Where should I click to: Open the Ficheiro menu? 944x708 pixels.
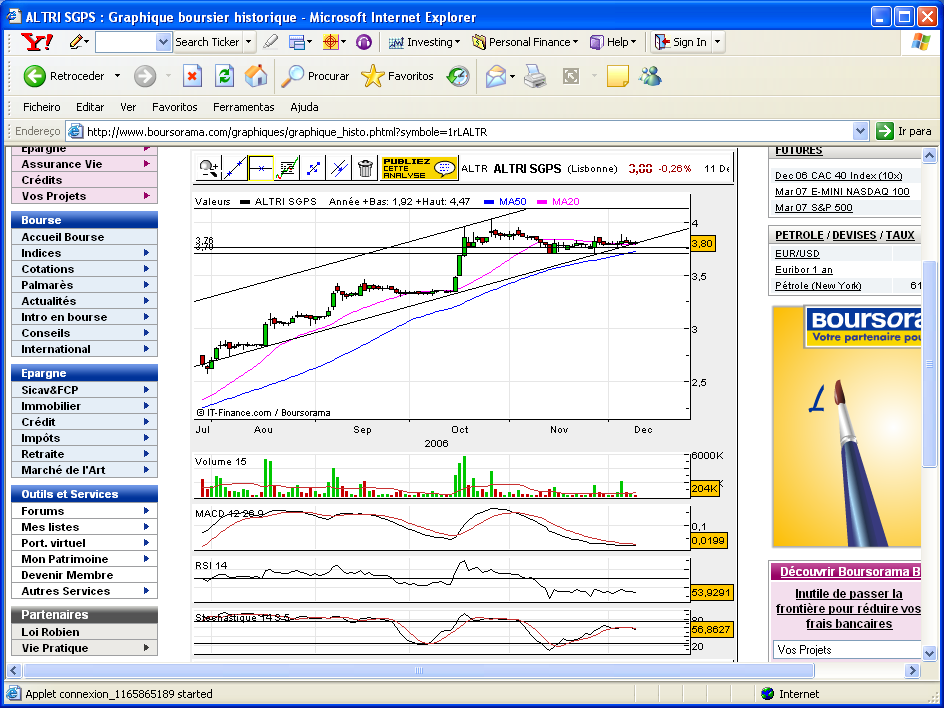coord(42,107)
